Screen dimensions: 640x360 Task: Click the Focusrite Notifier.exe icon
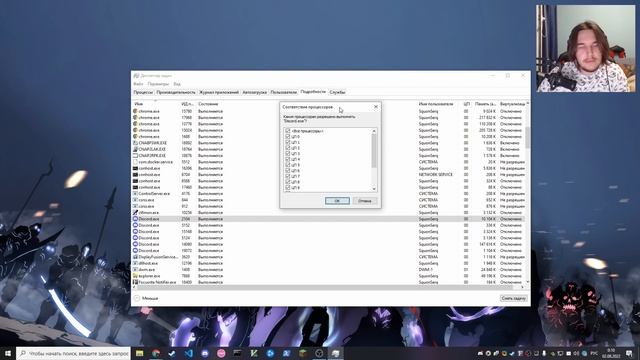135,282
